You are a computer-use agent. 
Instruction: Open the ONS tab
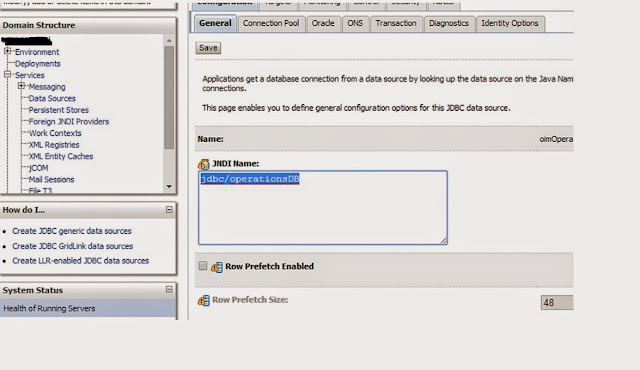point(355,23)
